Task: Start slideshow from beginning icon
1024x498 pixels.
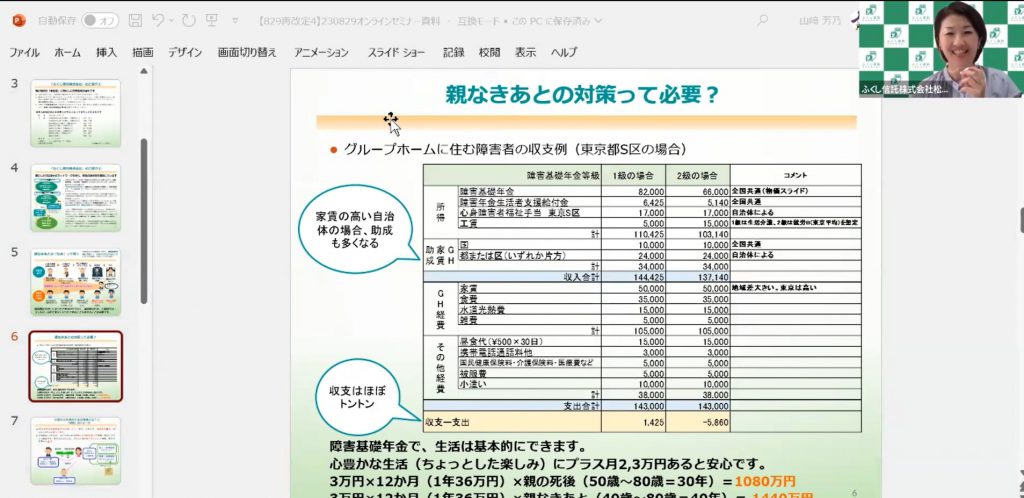Action: coord(212,20)
